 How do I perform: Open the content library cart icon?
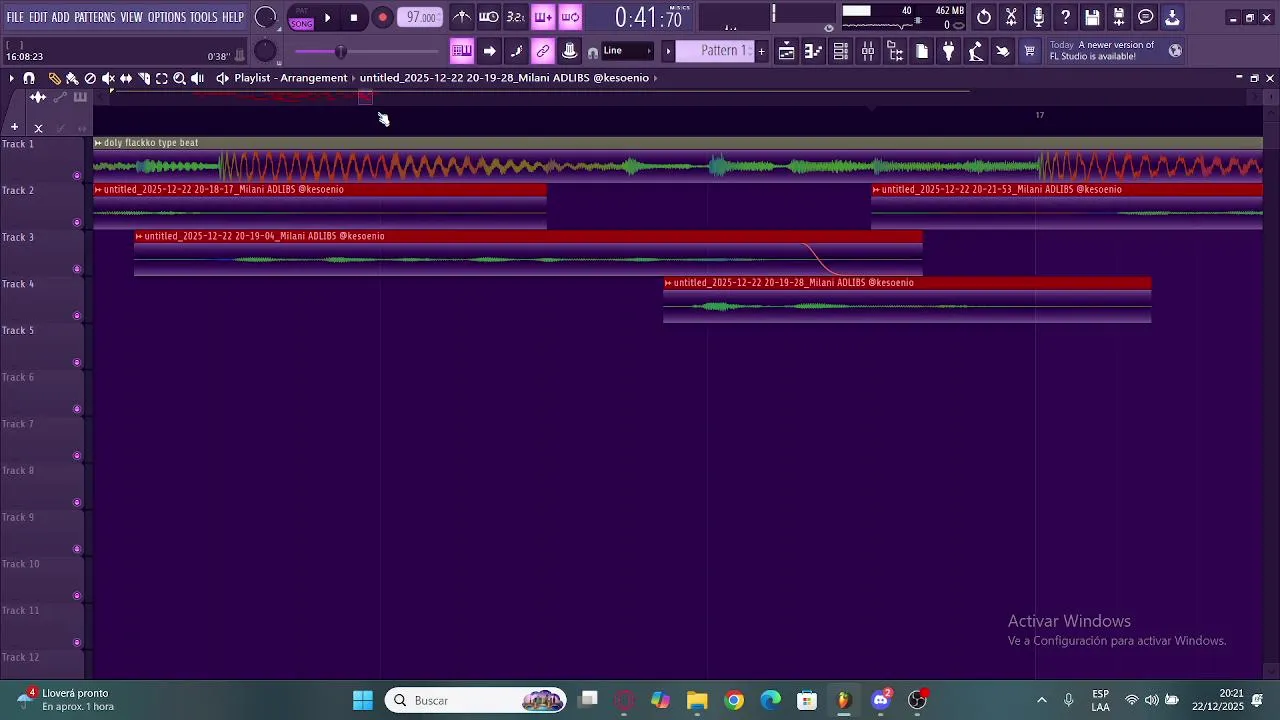pos(1030,51)
